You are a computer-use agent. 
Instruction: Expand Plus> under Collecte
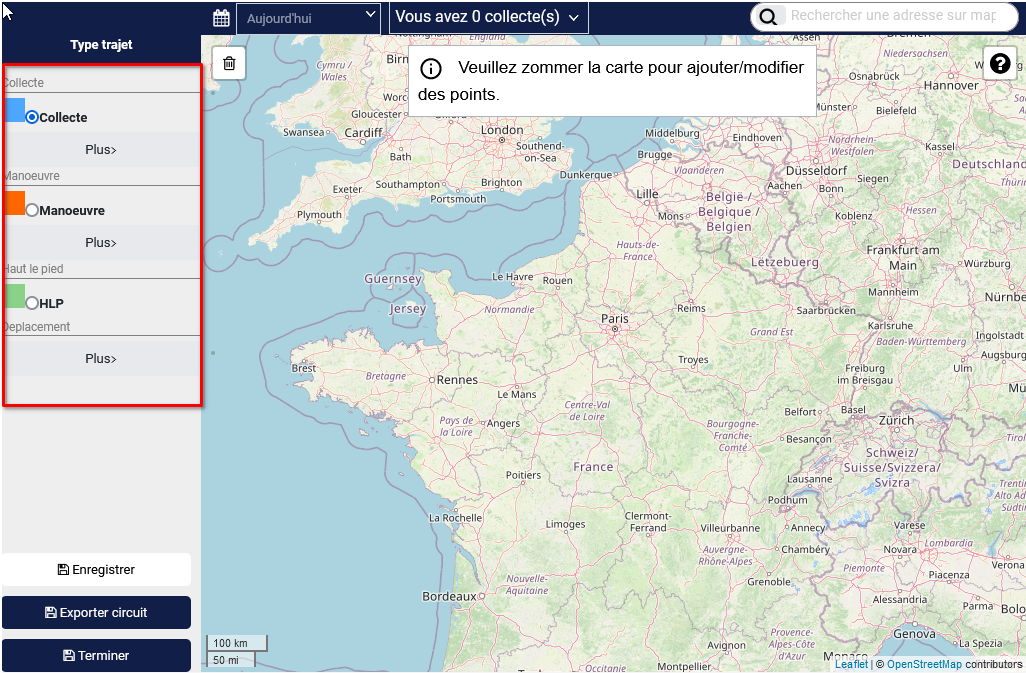(x=101, y=150)
